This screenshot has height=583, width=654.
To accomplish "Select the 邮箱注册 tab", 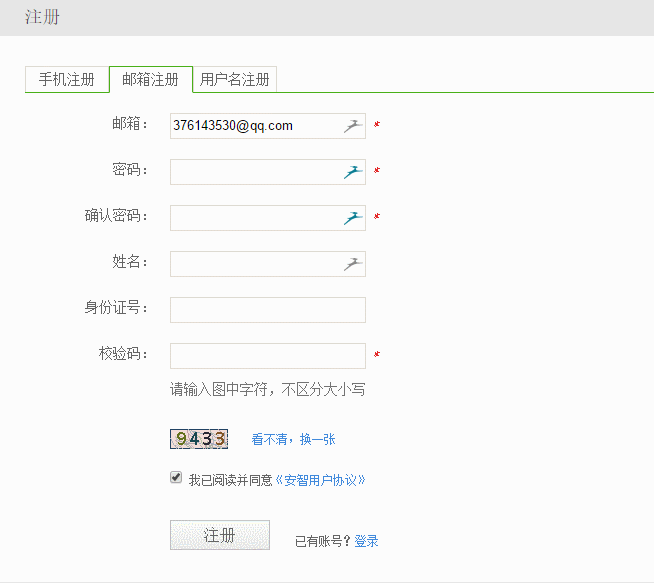I will tap(150, 80).
